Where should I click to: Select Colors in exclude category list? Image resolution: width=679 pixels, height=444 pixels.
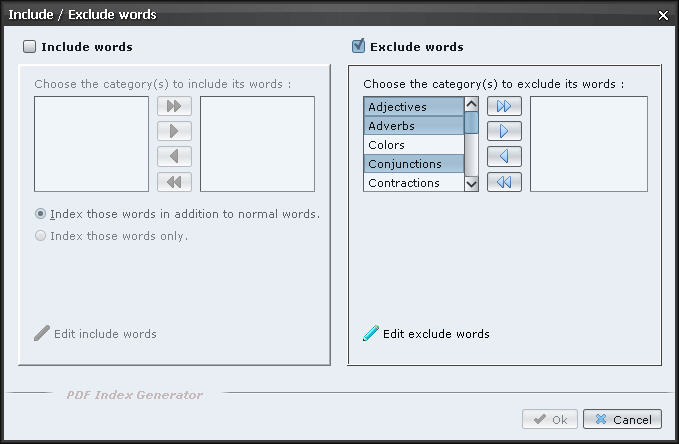click(x=414, y=145)
